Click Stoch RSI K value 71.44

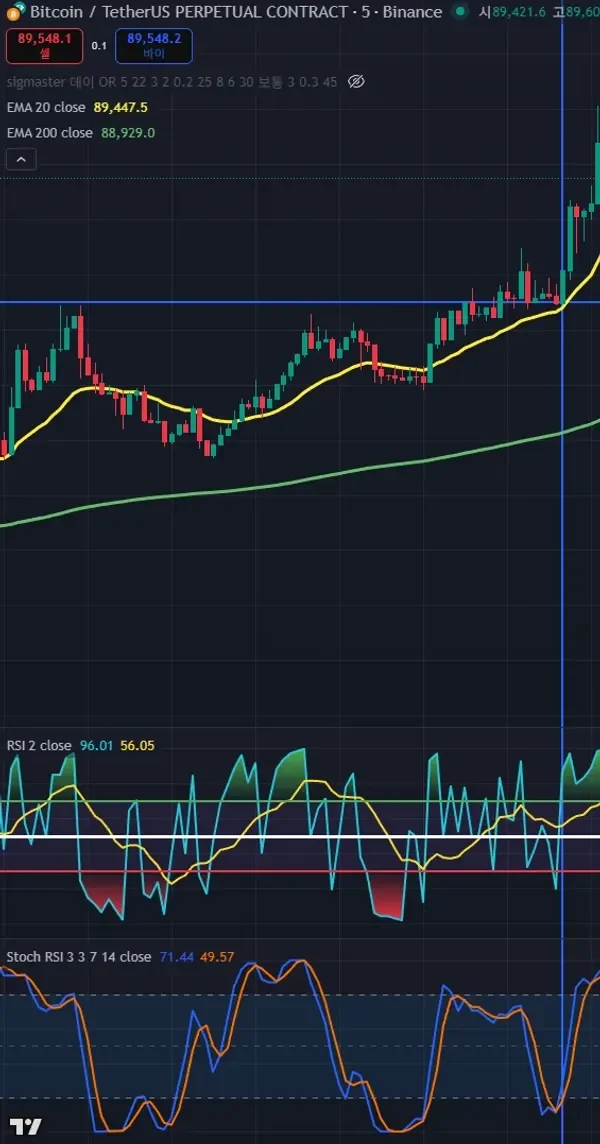click(177, 956)
